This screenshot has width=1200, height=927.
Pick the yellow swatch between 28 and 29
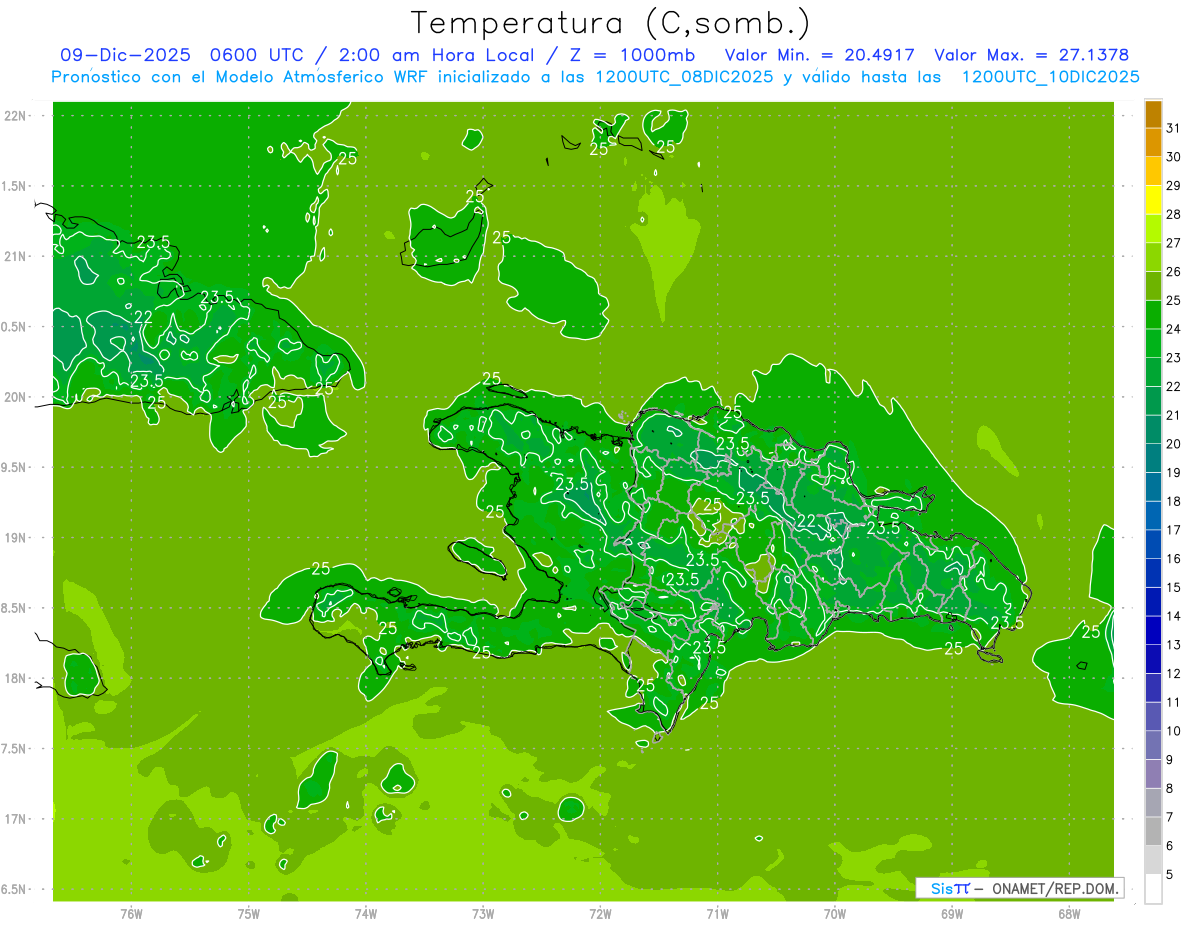click(1153, 200)
